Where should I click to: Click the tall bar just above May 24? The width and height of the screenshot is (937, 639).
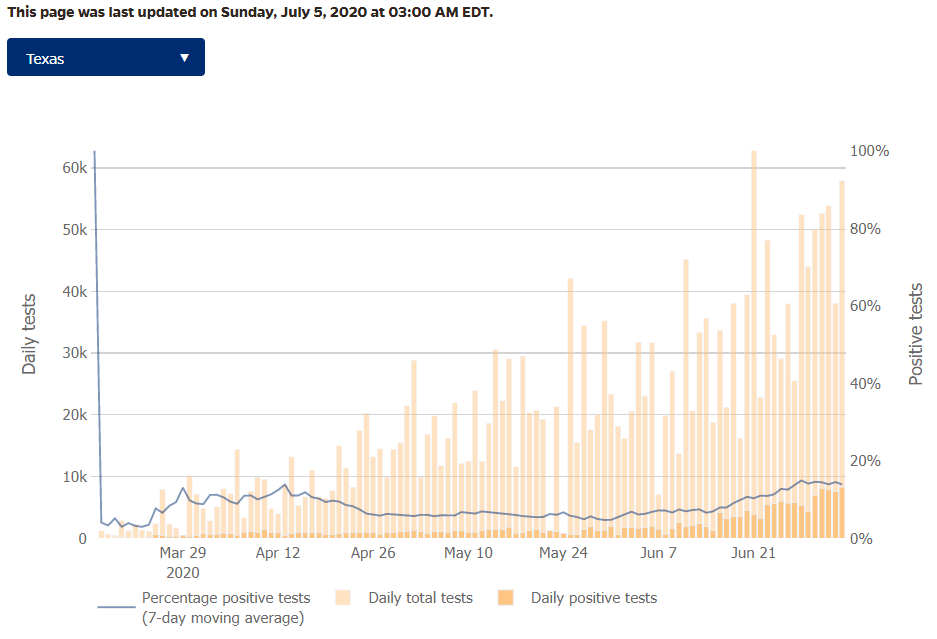[570, 400]
